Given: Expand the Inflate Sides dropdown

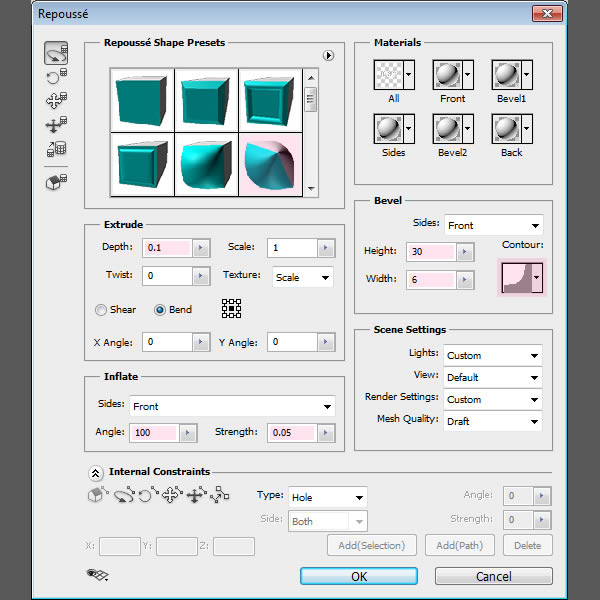Looking at the screenshot, I should coord(231,407).
